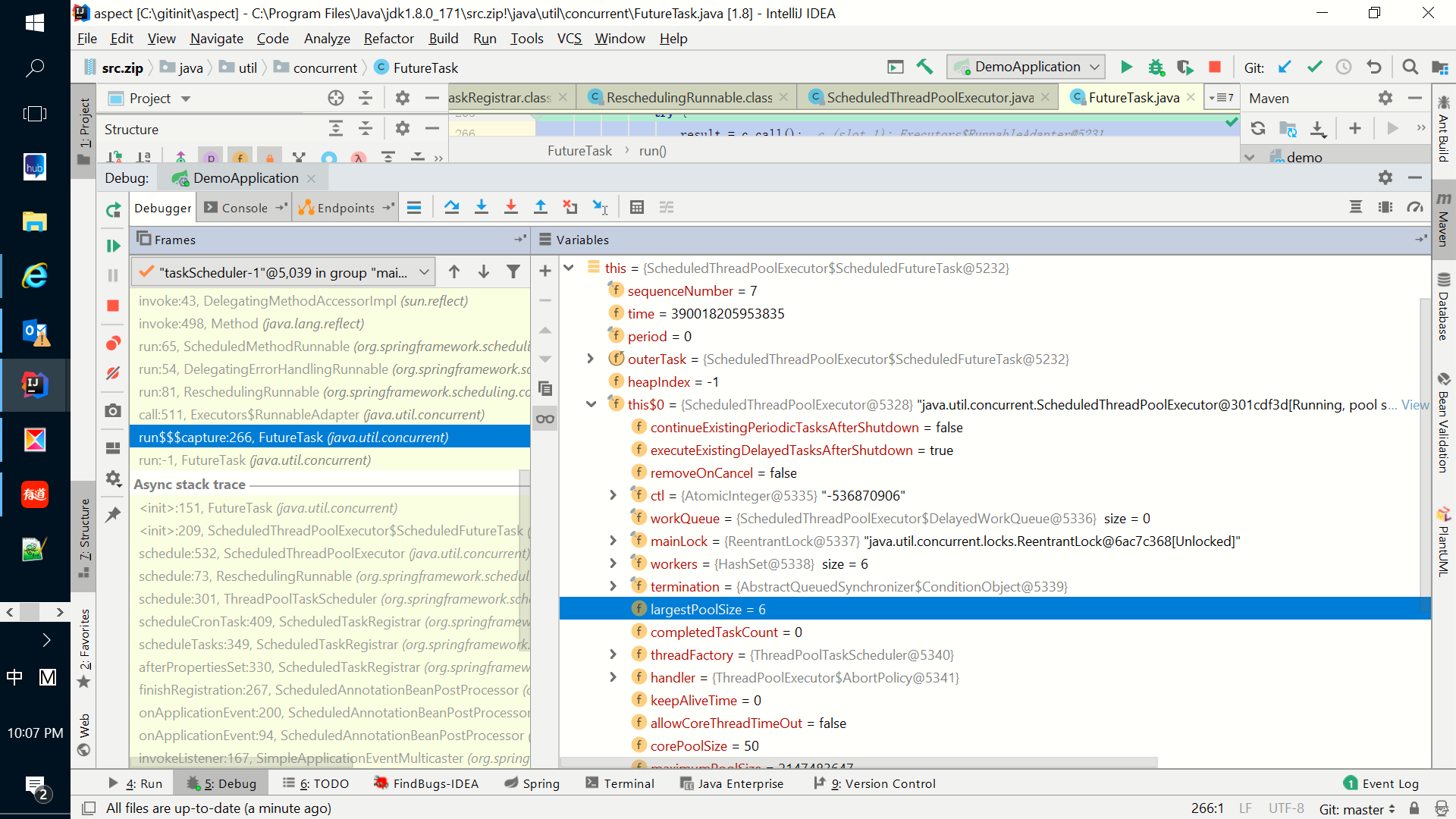Click the Step Into debugger icon
The width and height of the screenshot is (1456, 819).
[481, 207]
